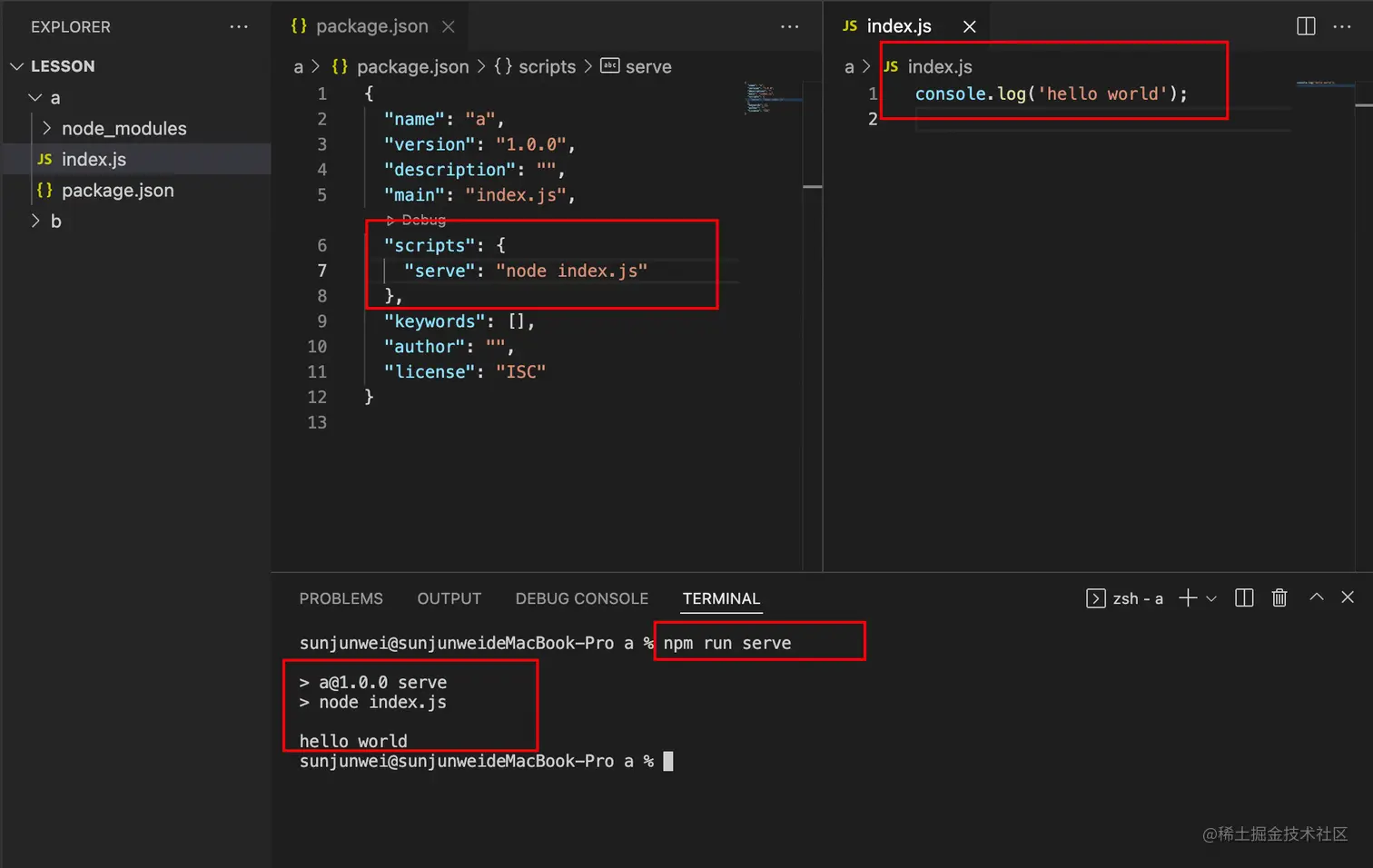
Task: Click the "main": "index.js" line
Action: pos(479,195)
